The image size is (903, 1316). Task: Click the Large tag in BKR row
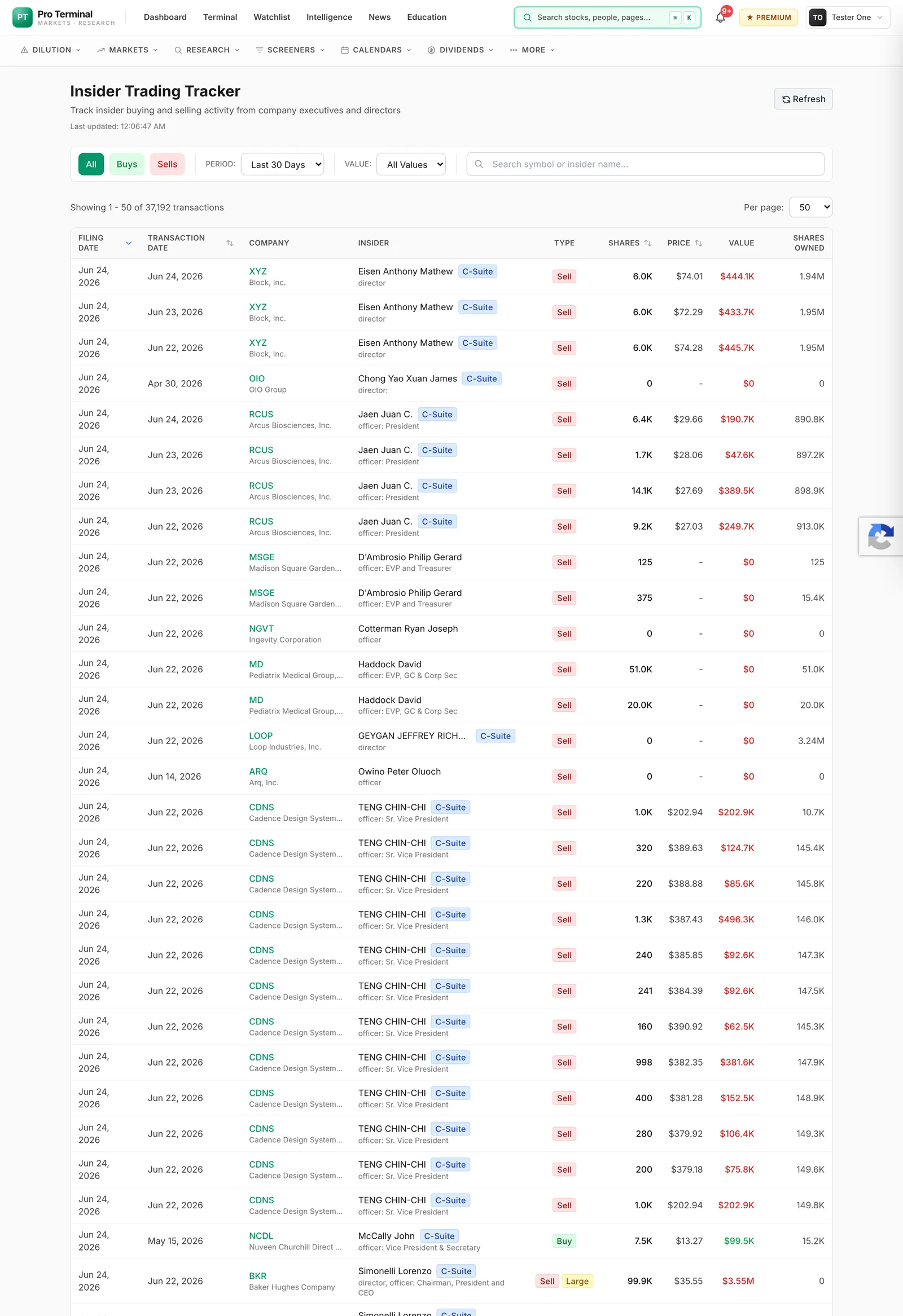point(577,1281)
